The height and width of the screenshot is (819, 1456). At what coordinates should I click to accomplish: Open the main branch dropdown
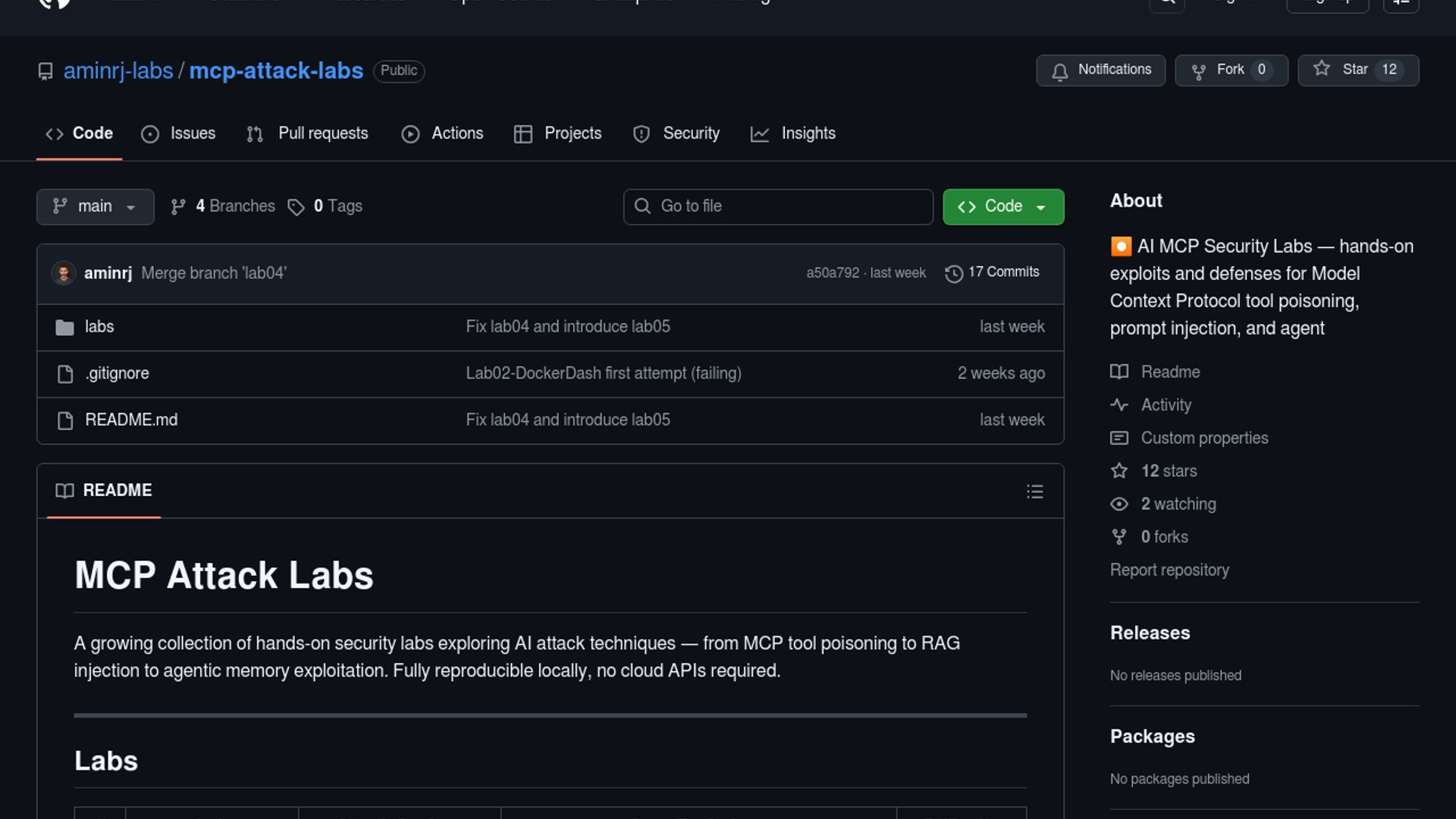point(95,206)
